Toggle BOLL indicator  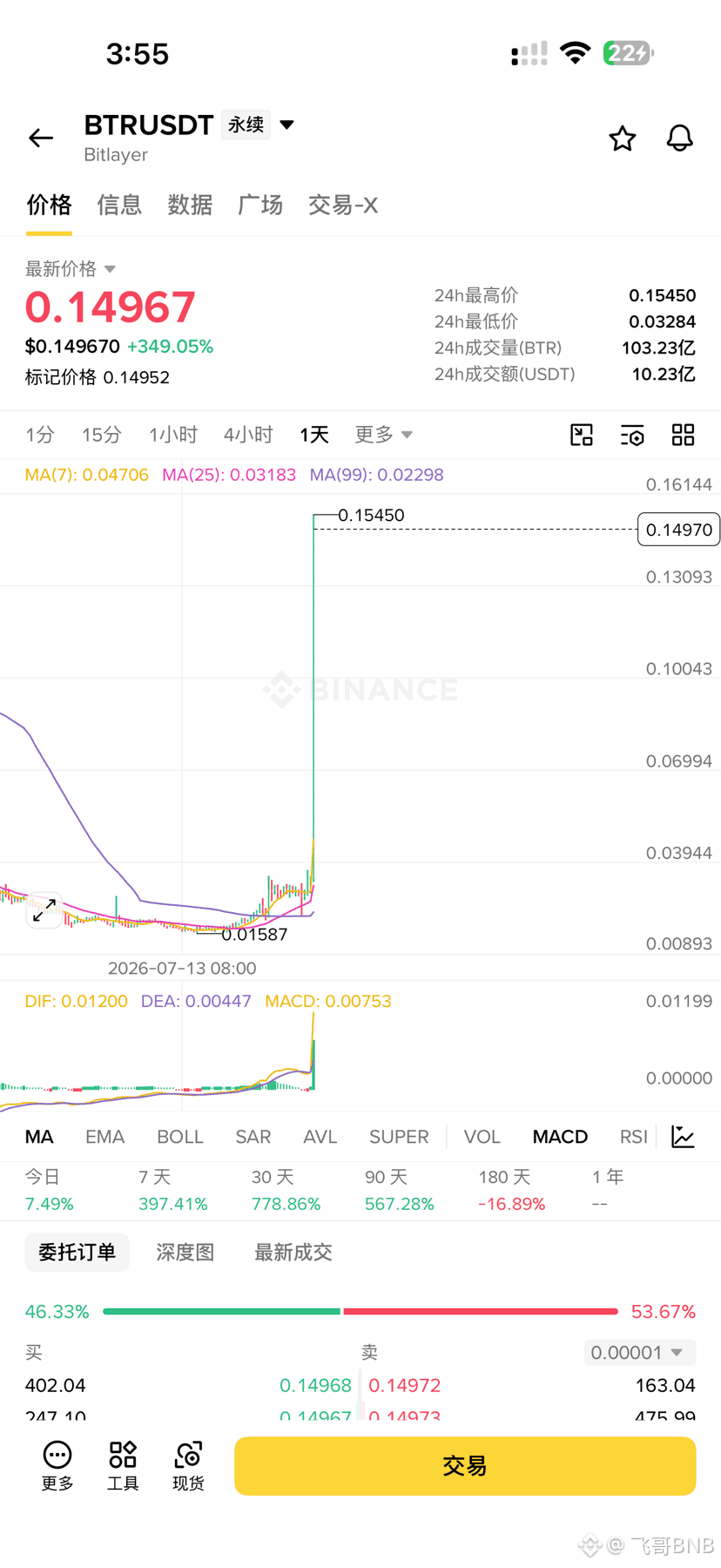point(180,1137)
